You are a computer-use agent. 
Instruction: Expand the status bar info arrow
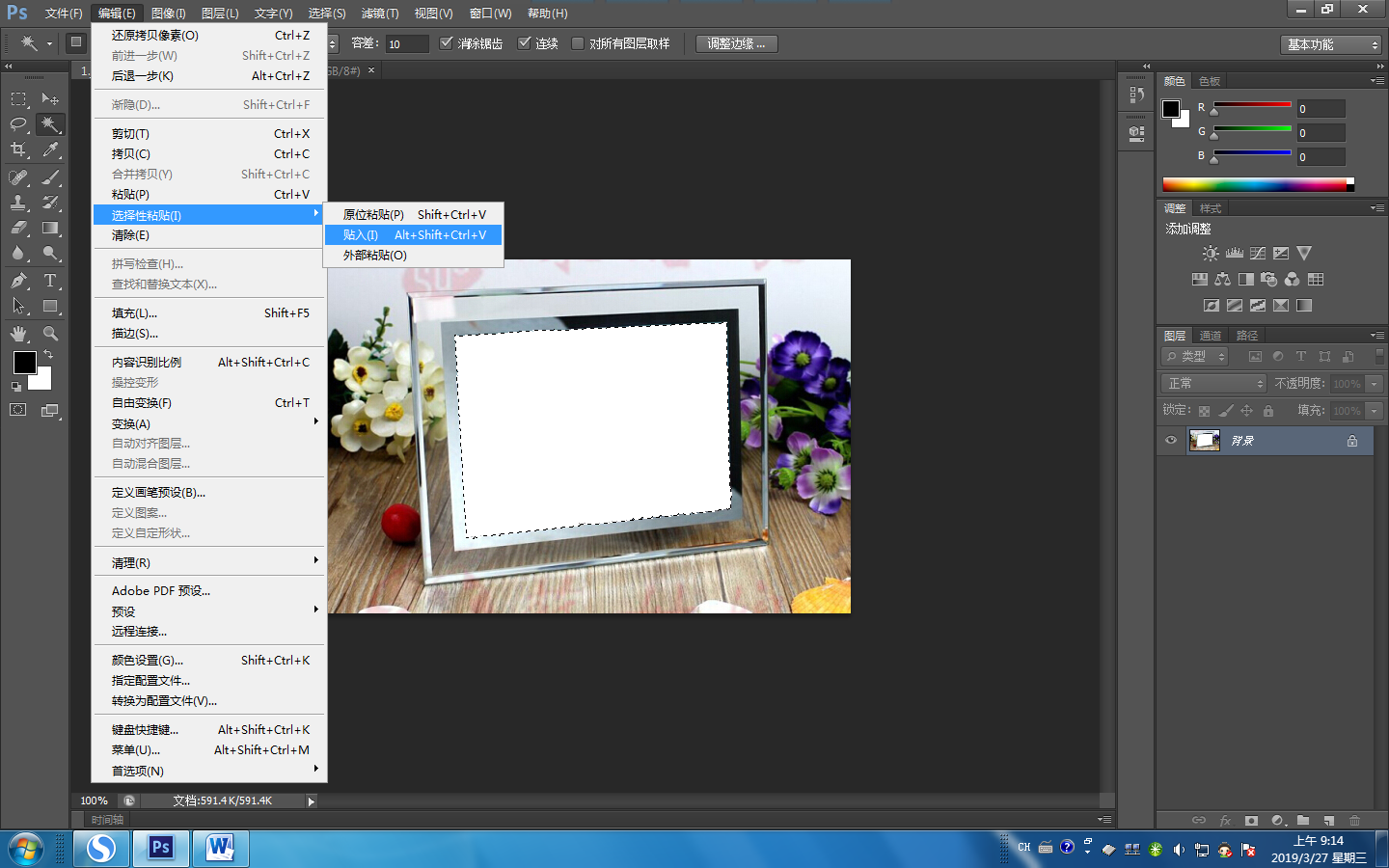click(311, 801)
